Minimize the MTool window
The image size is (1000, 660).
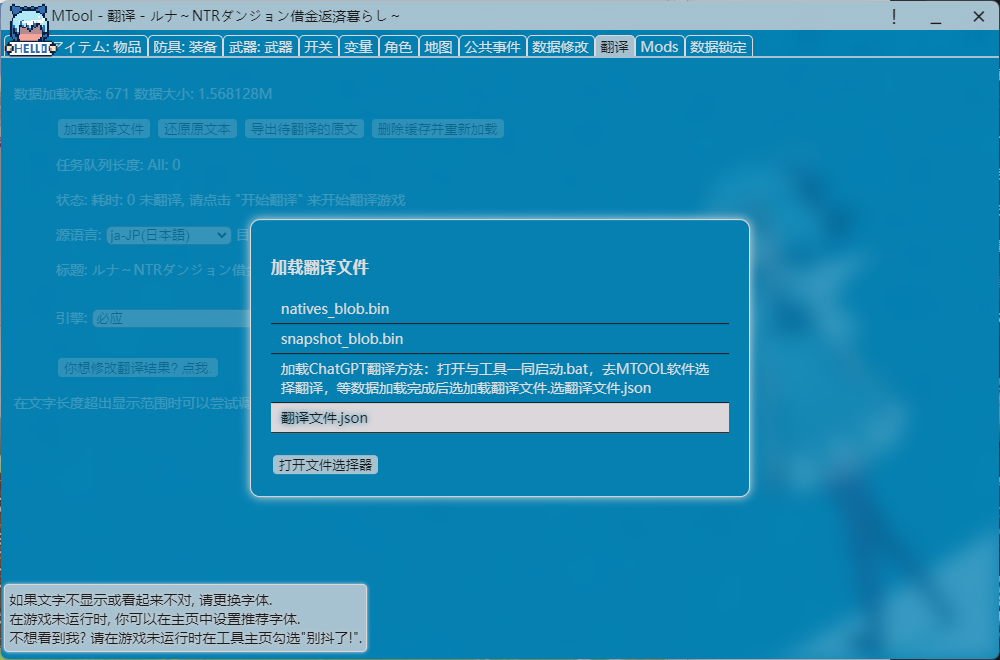pyautogui.click(x=936, y=17)
